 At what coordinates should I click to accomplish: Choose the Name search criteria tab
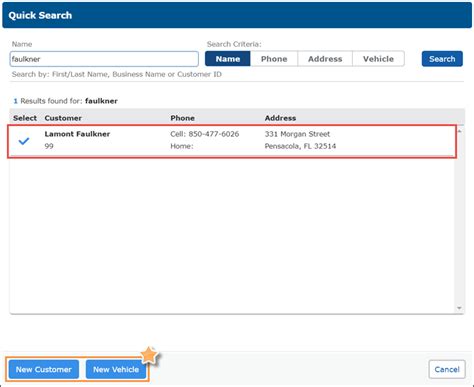(228, 59)
